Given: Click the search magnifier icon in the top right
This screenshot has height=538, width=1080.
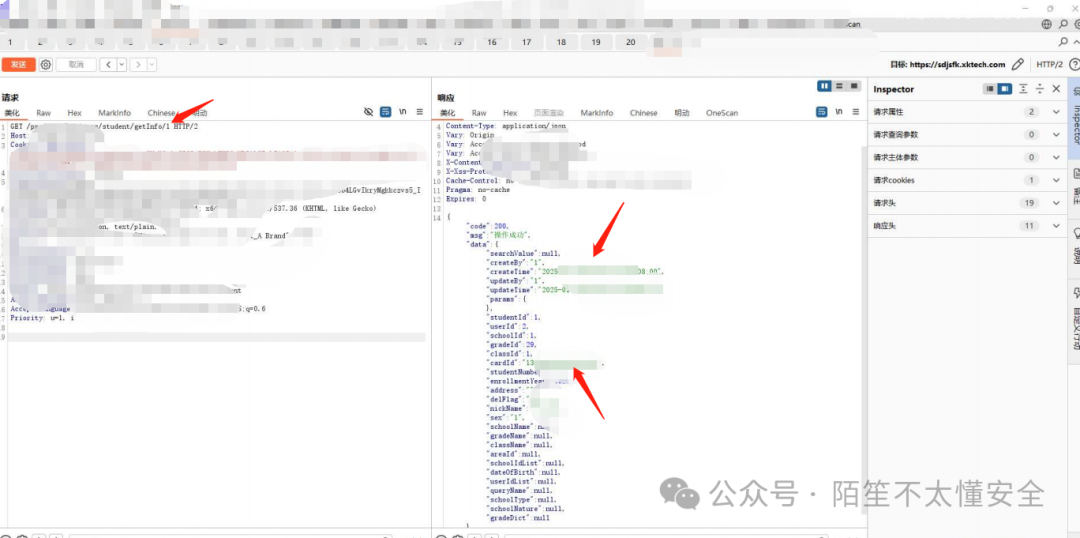Looking at the screenshot, I should [x=1063, y=42].
